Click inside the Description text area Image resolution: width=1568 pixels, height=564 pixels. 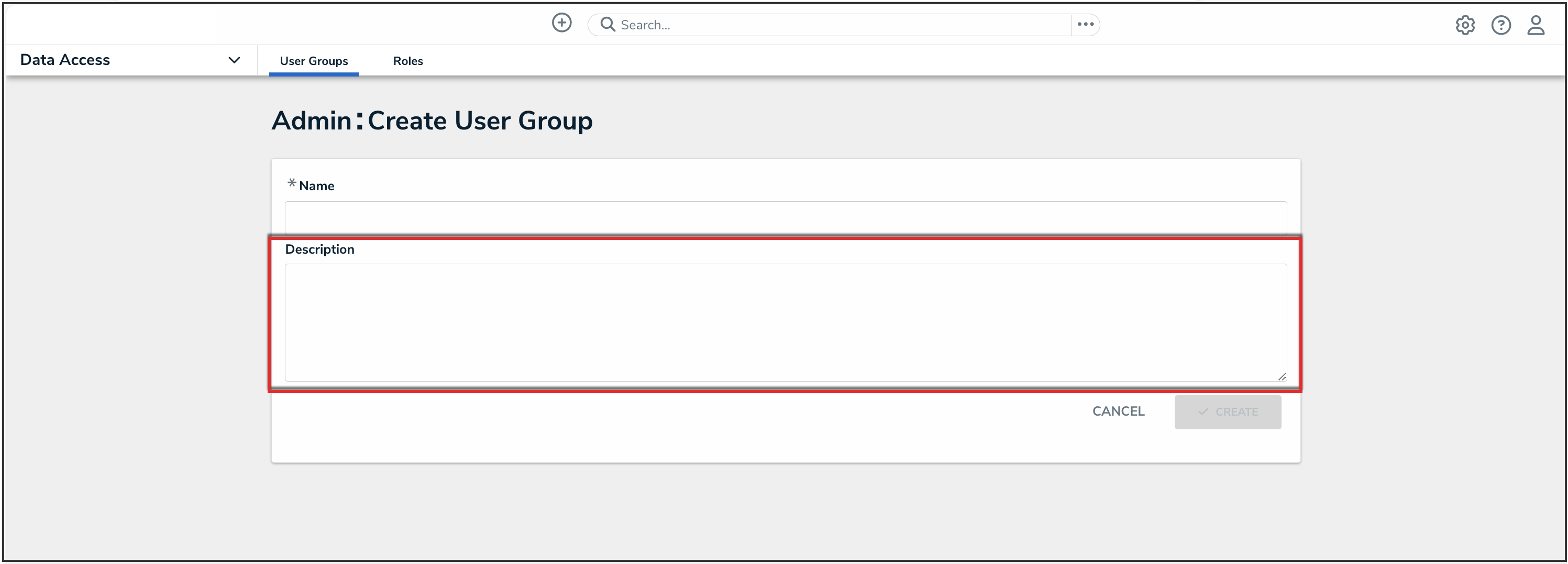pos(785,322)
